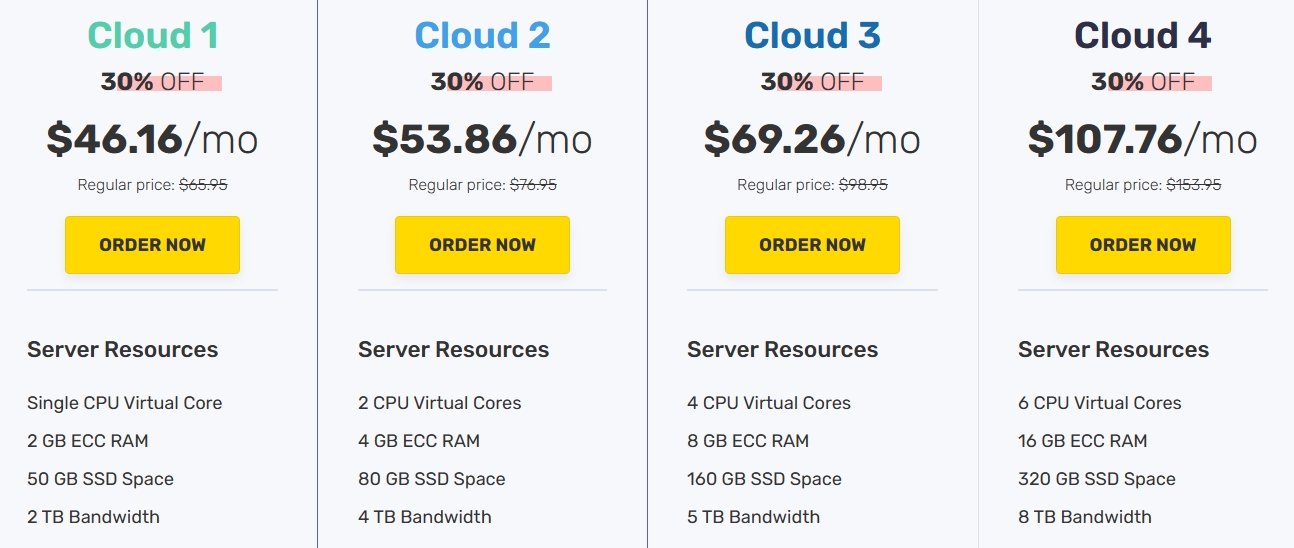
Task: Select the $53.86/mo price text
Action: coord(482,139)
